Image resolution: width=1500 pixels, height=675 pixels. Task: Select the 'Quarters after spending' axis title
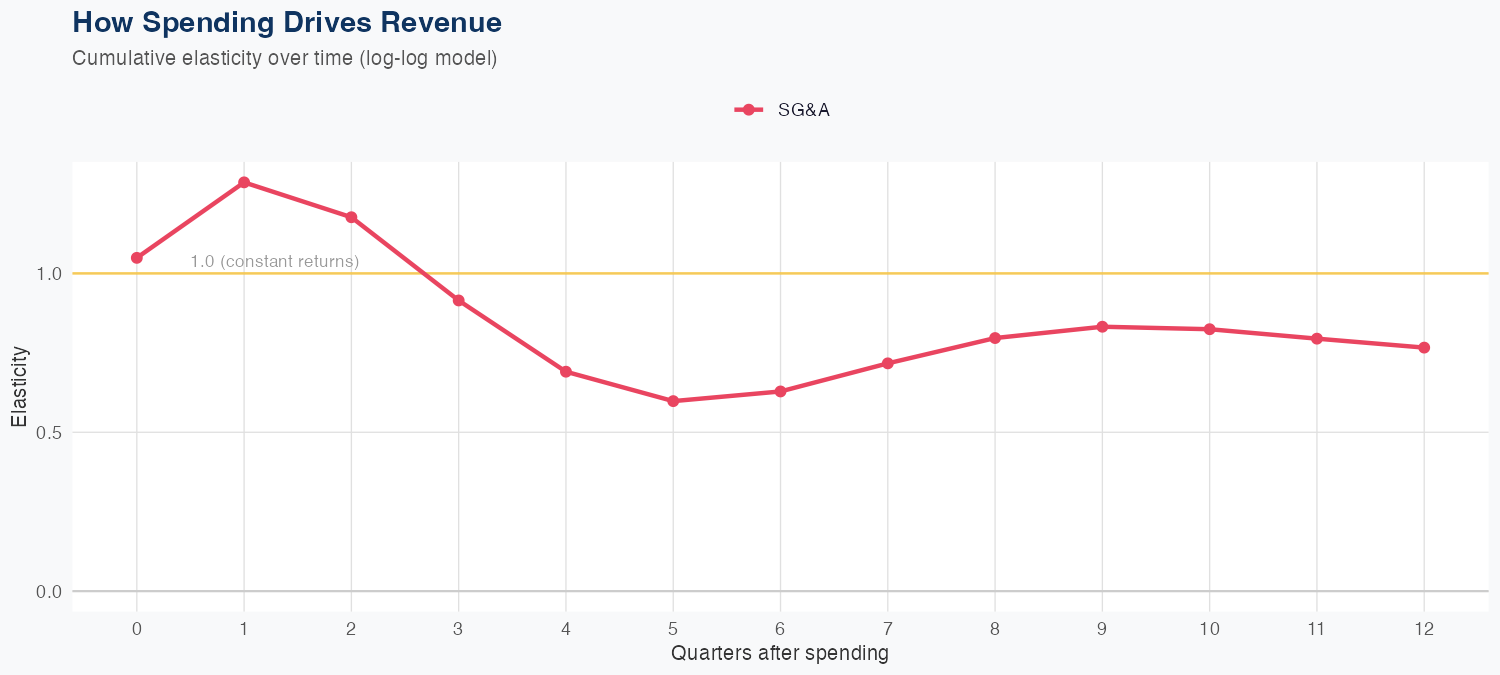tap(780, 654)
